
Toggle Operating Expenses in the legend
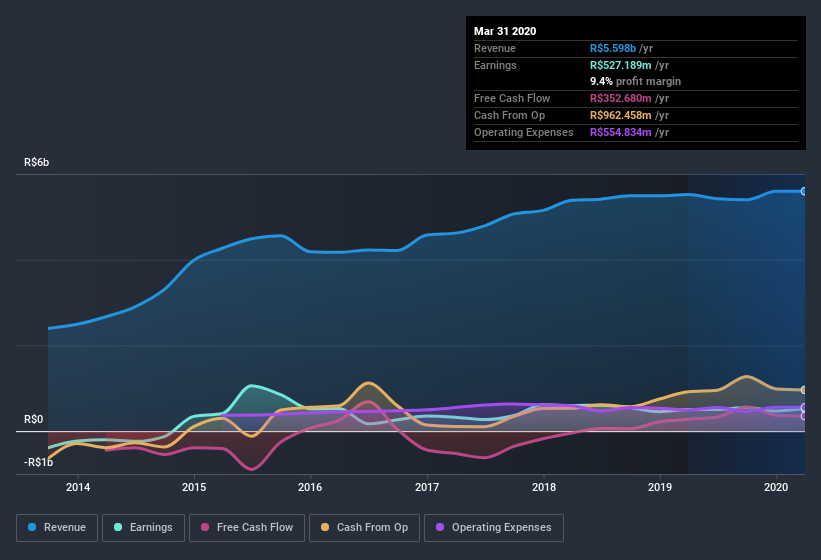pos(493,527)
